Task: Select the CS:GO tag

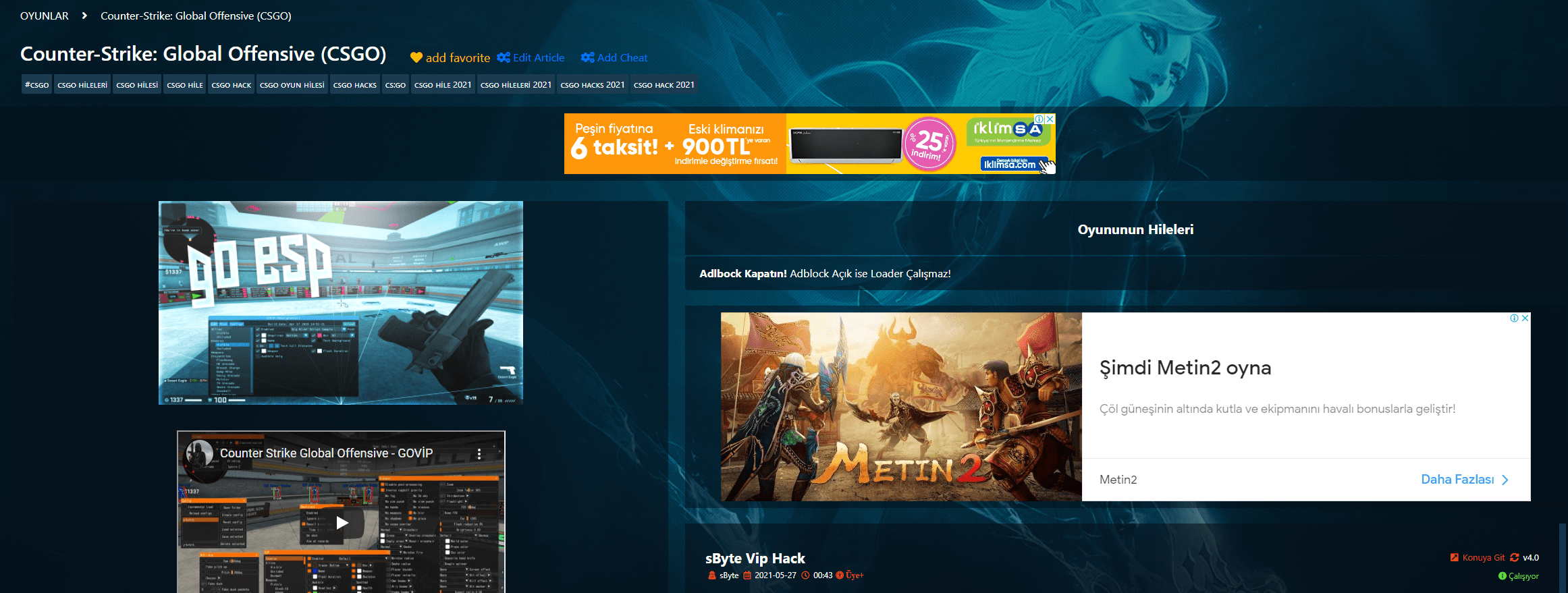Action: (x=396, y=85)
